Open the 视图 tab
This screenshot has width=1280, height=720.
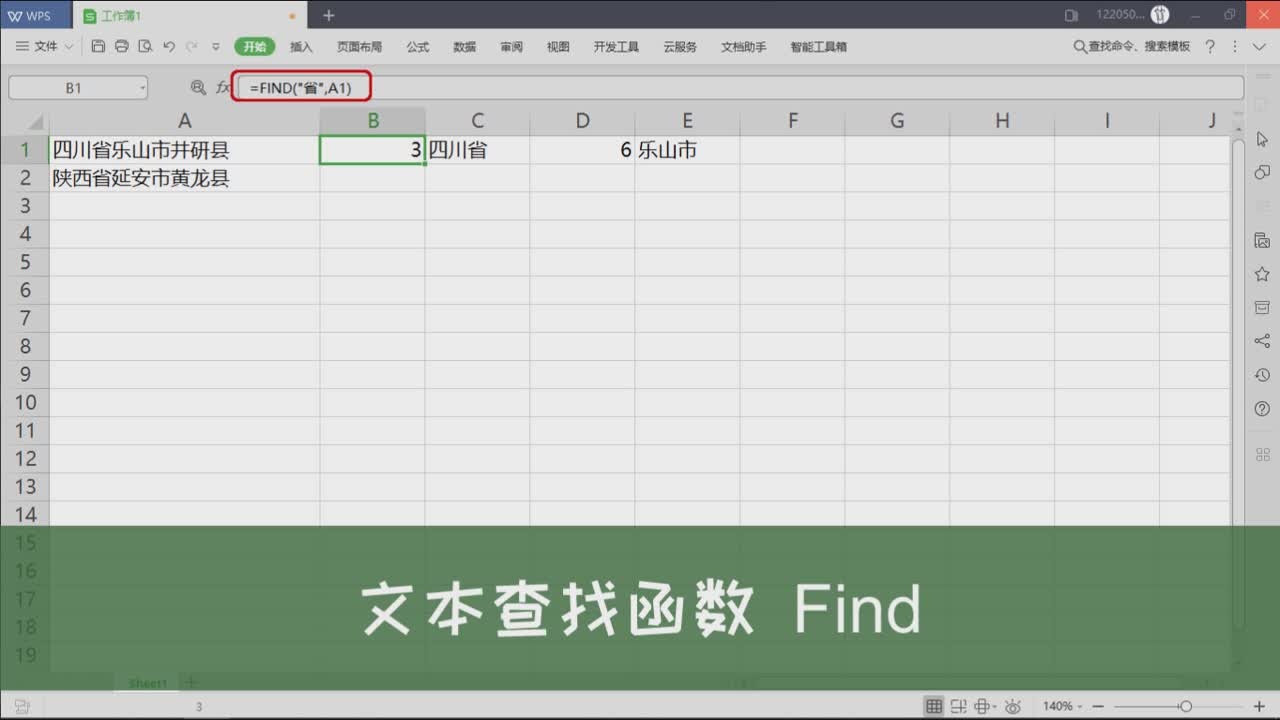(558, 47)
